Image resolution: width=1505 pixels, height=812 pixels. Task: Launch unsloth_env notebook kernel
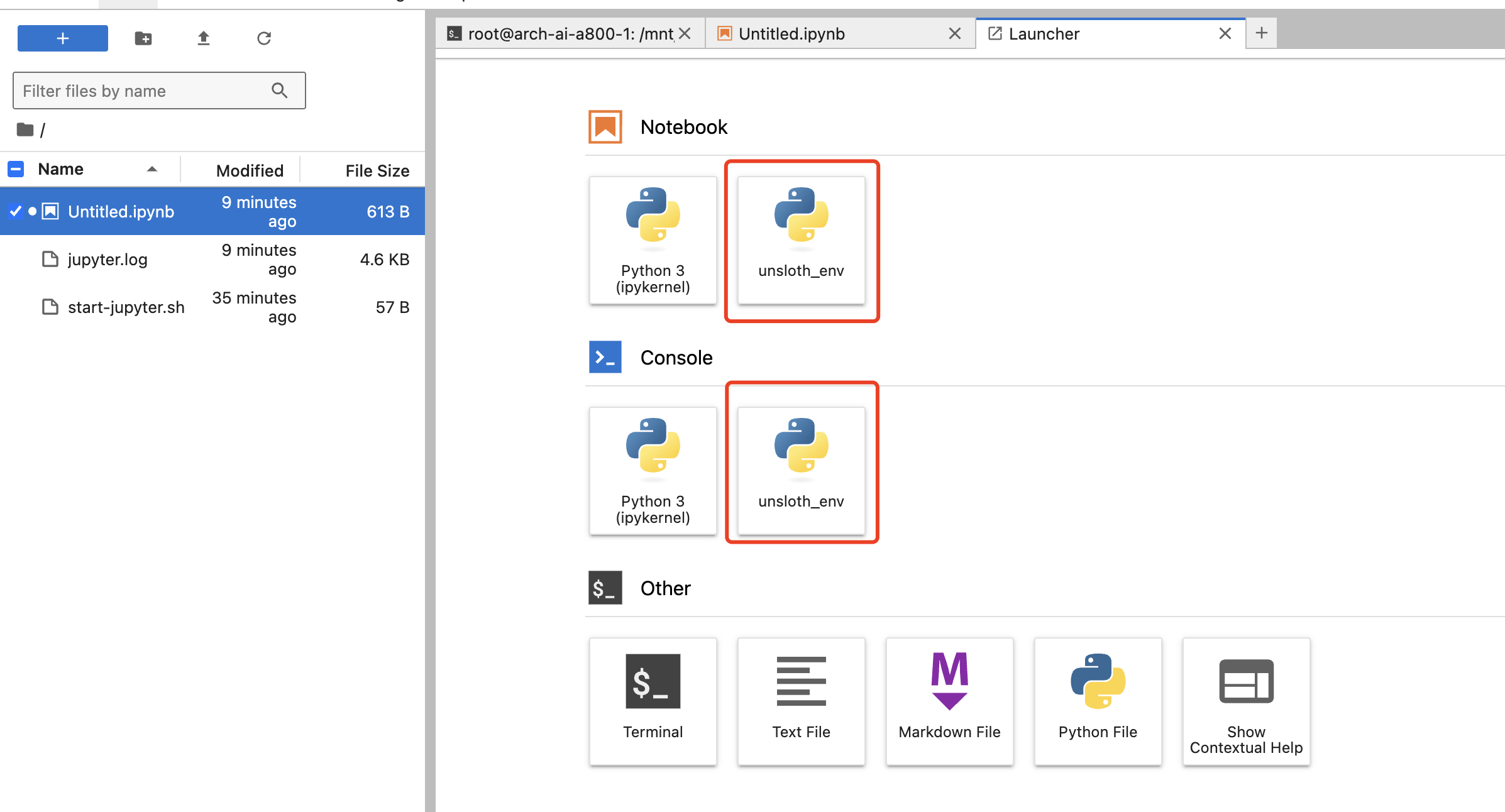(801, 241)
